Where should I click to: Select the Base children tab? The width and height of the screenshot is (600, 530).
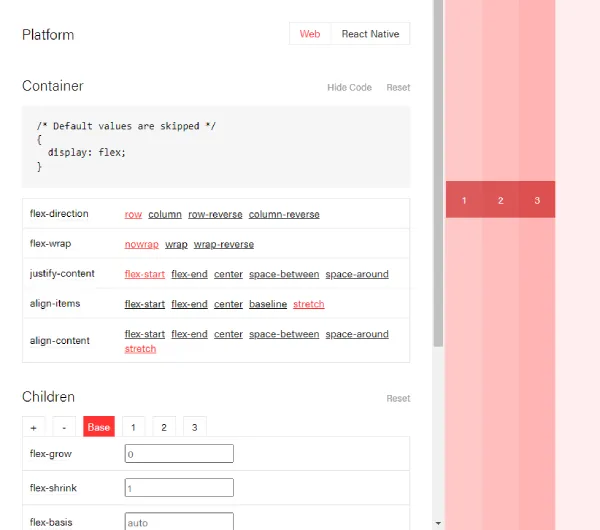click(99, 427)
